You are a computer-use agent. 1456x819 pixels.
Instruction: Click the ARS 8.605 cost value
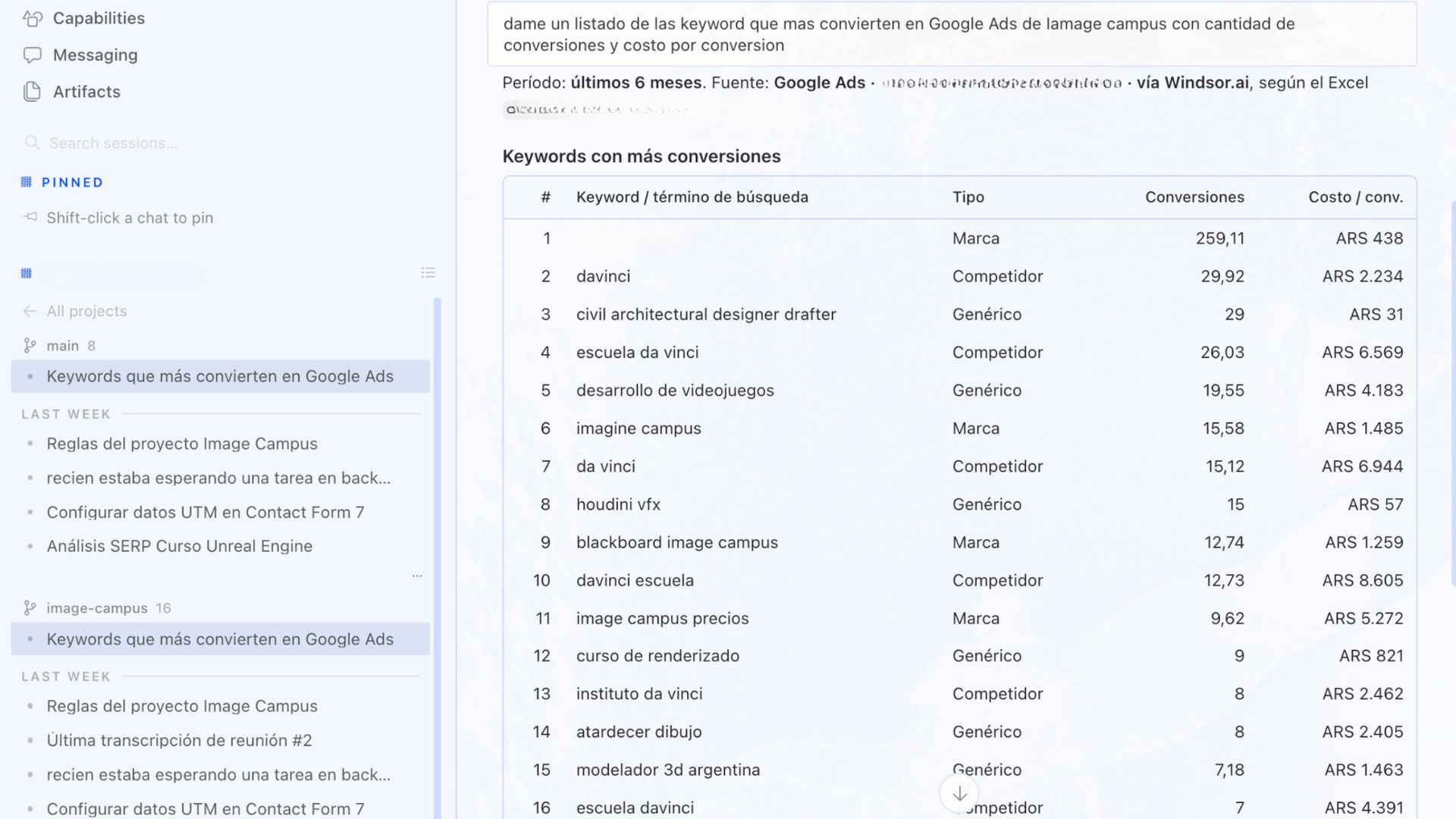[x=1363, y=580]
